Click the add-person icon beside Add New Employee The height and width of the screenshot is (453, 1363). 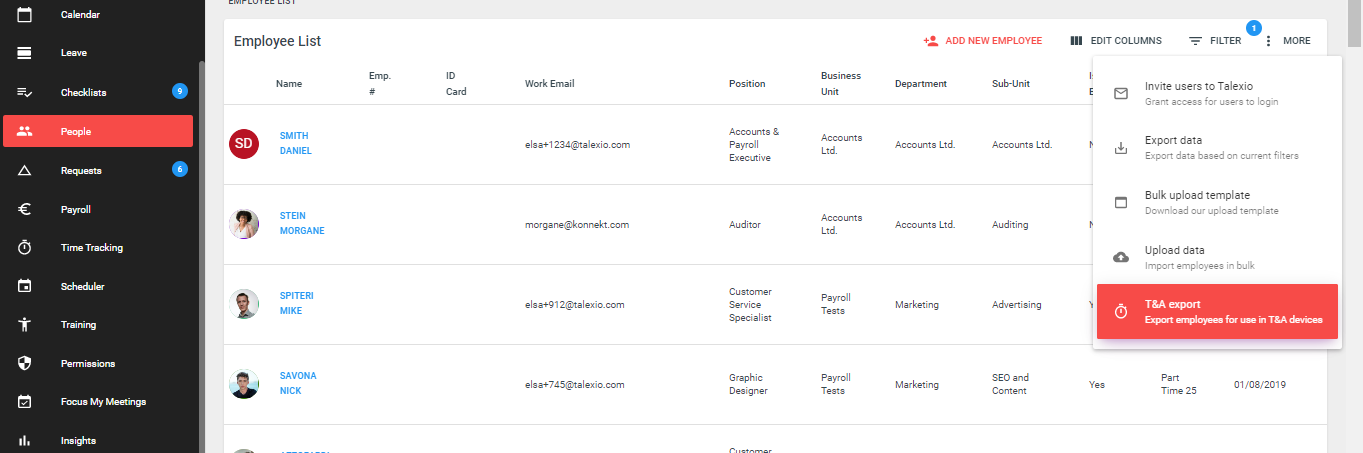tap(930, 41)
